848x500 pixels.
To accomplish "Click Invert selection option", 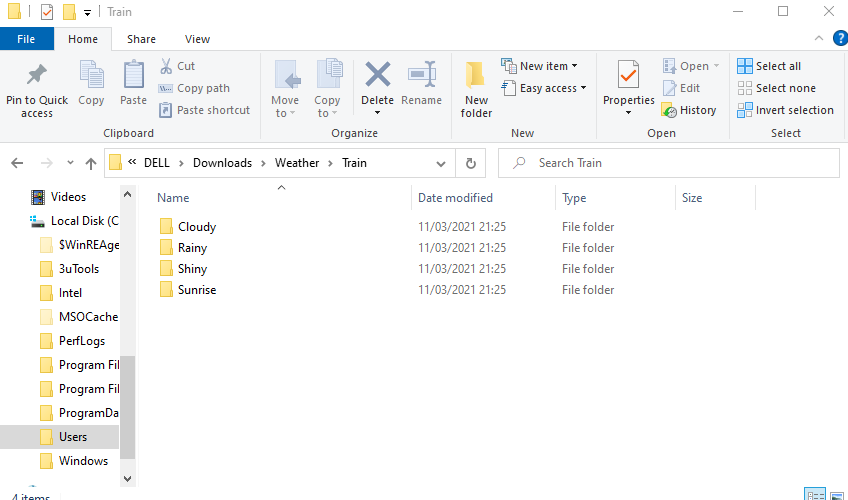I will (785, 110).
